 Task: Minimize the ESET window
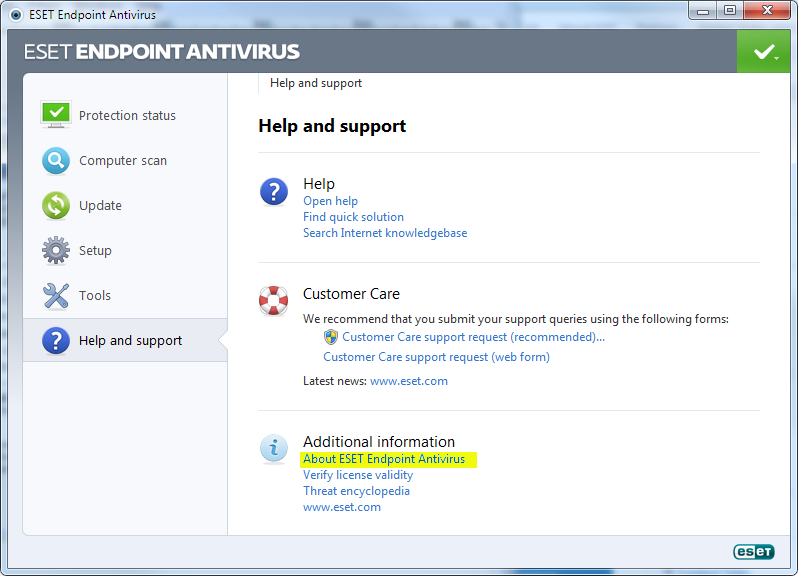703,10
